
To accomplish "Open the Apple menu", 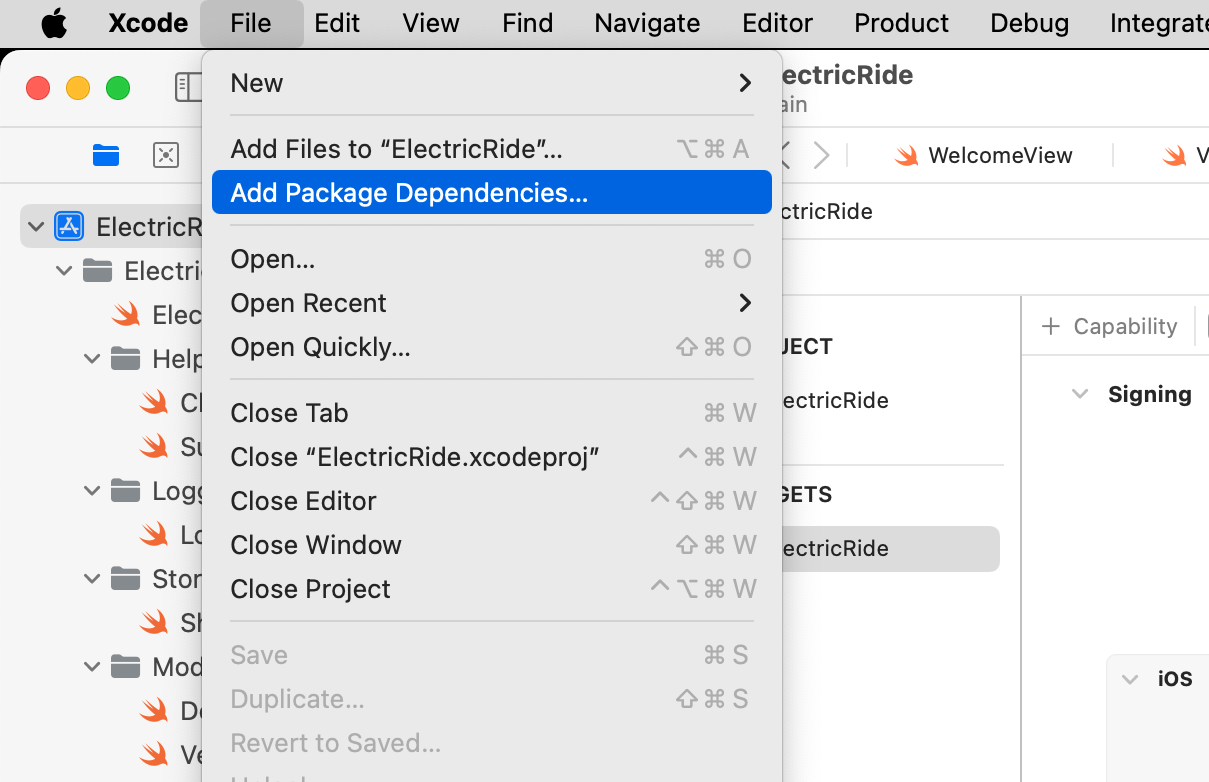I will 54,23.
